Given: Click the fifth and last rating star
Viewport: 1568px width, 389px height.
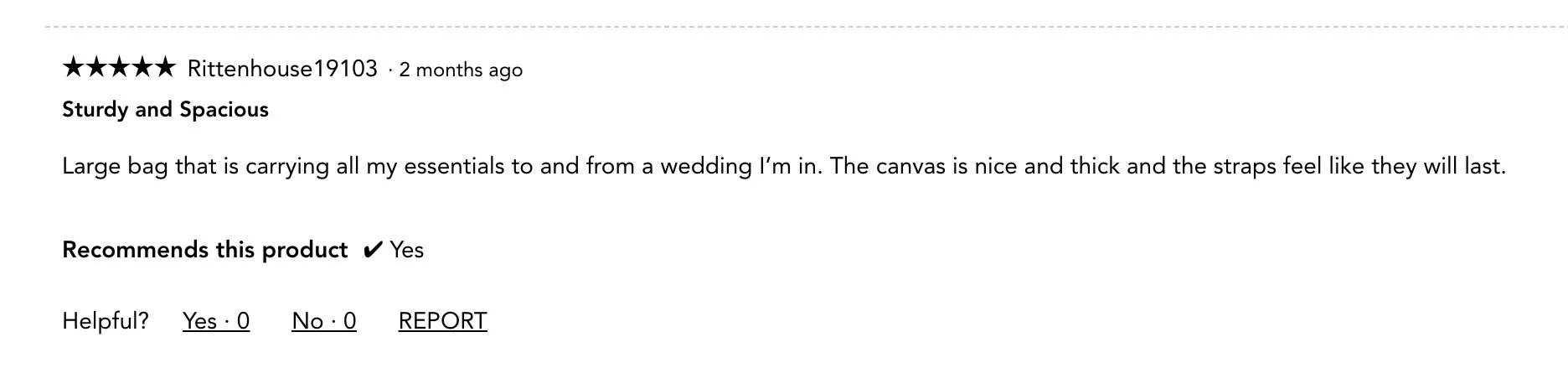Looking at the screenshot, I should [x=164, y=67].
